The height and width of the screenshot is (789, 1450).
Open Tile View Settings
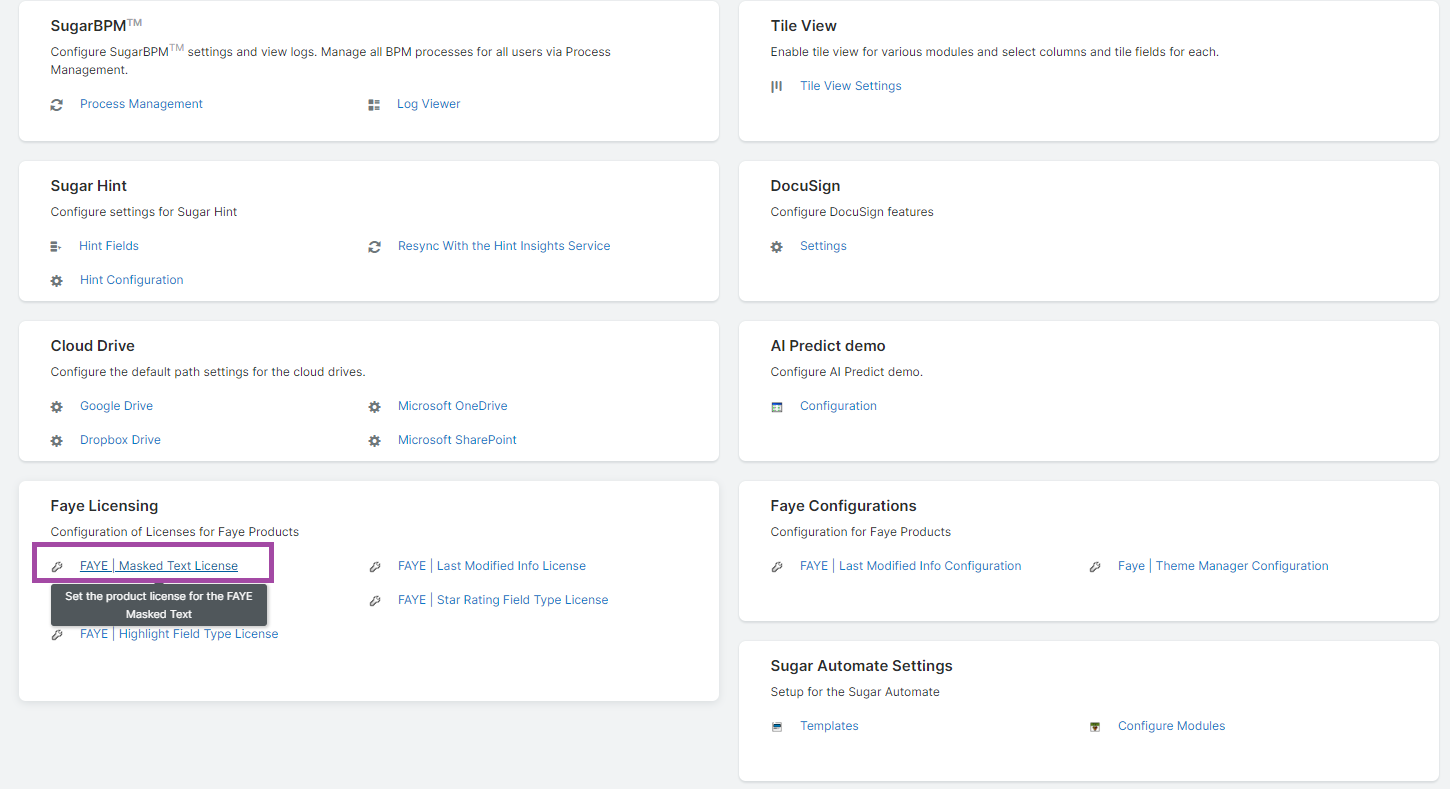(x=851, y=86)
